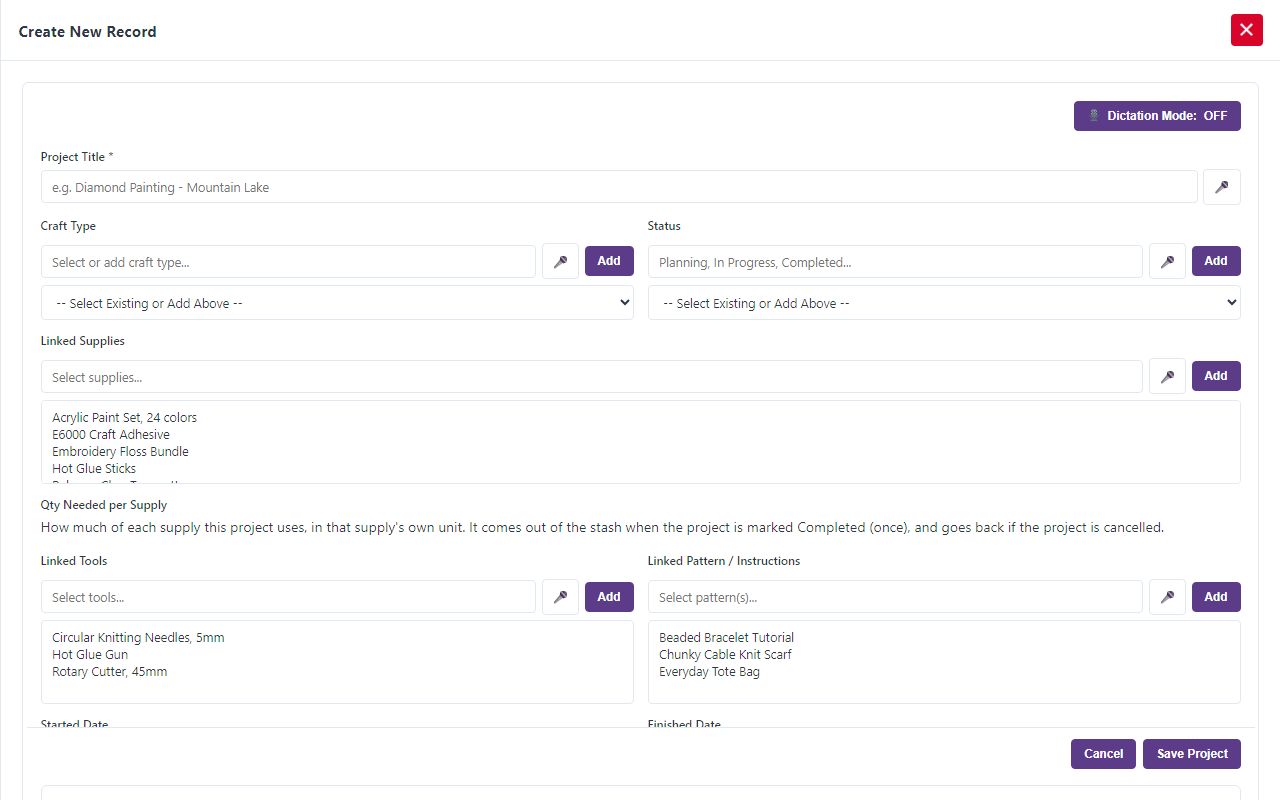Click Add next to Craft Type

[x=609, y=261]
